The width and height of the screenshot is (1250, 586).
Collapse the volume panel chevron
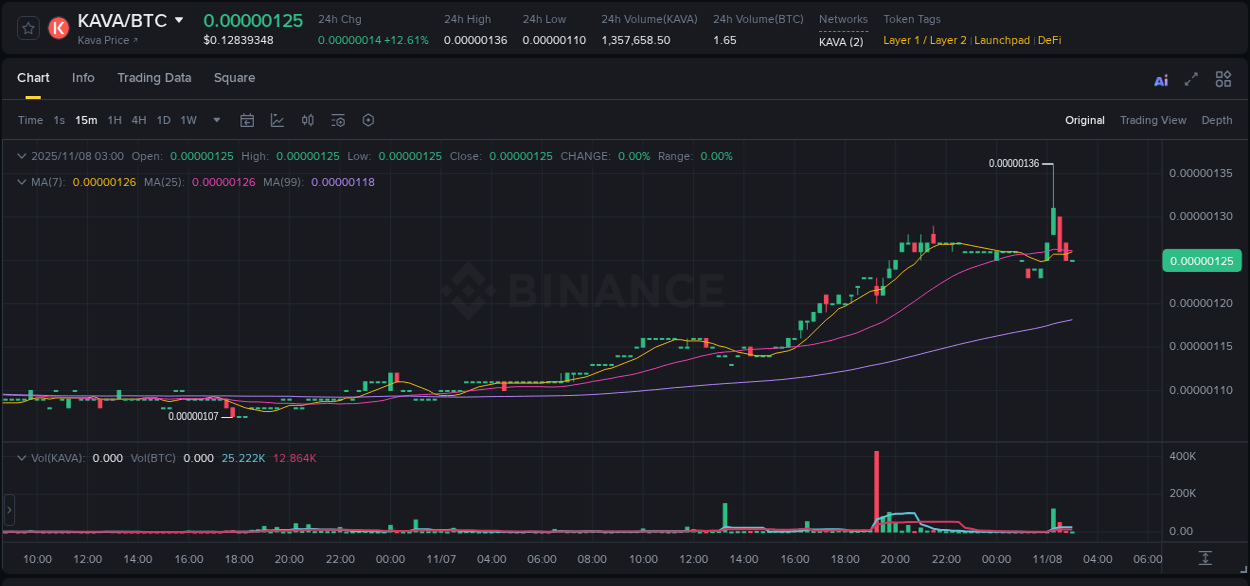click(x=20, y=458)
